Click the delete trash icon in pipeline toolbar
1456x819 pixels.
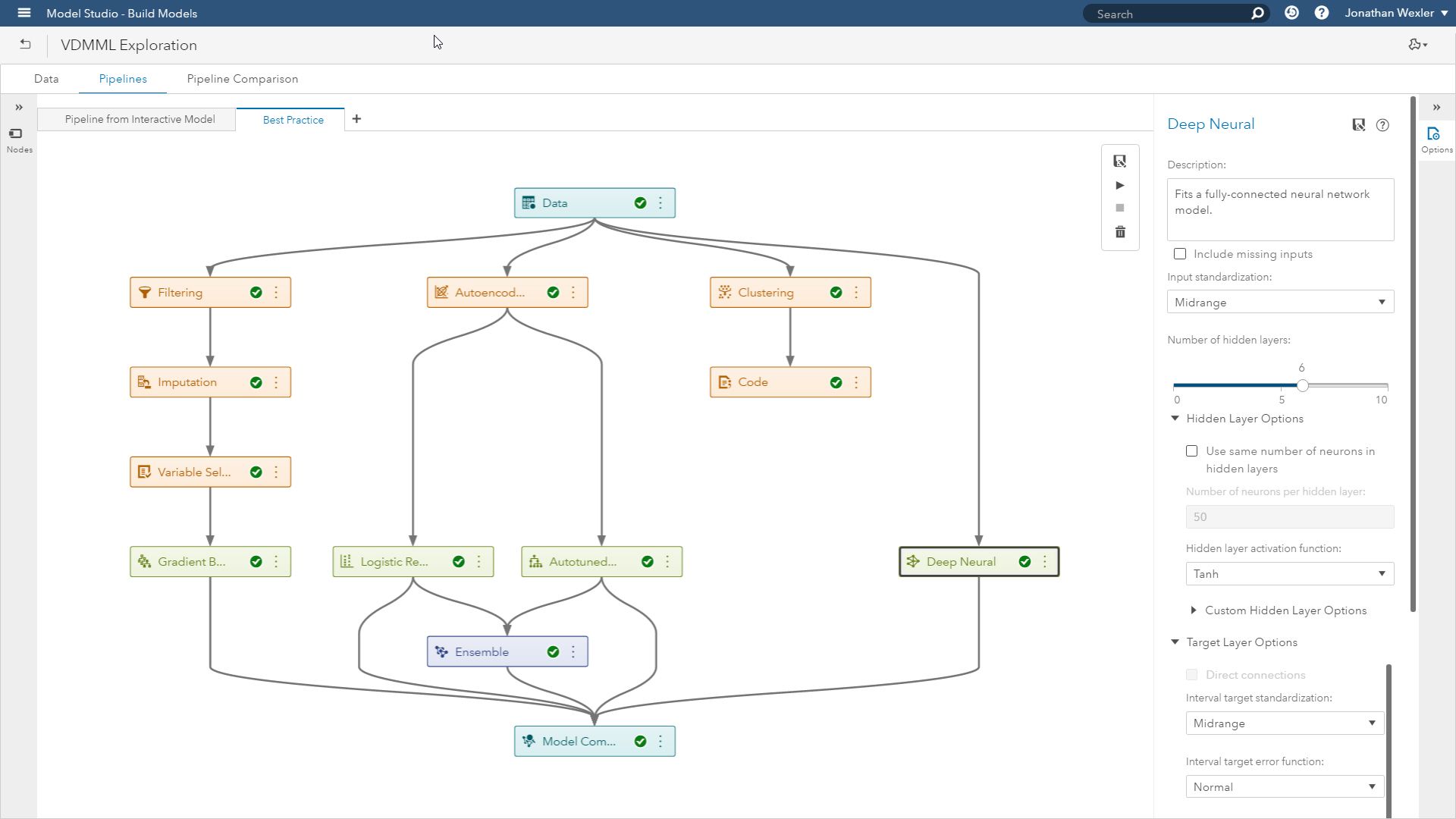coord(1120,232)
